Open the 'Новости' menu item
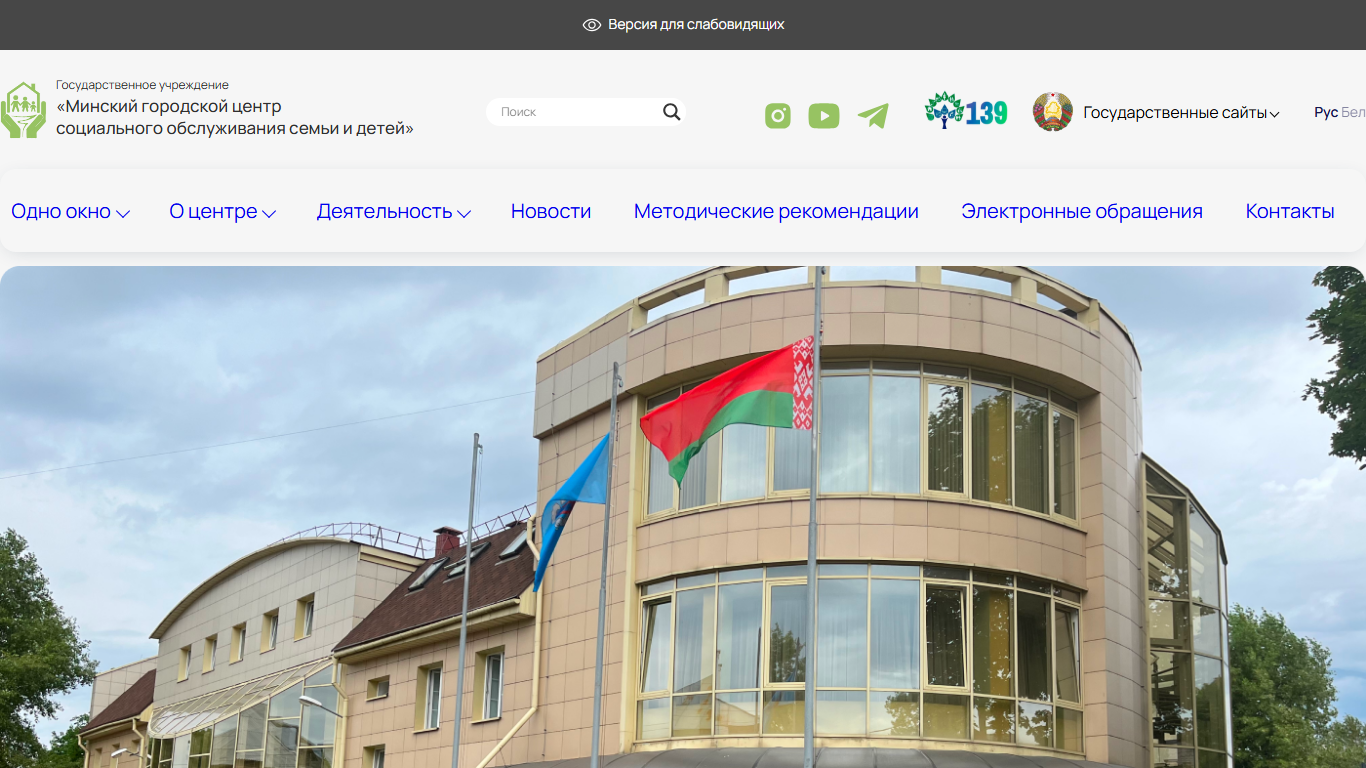The image size is (1366, 768). tap(551, 212)
